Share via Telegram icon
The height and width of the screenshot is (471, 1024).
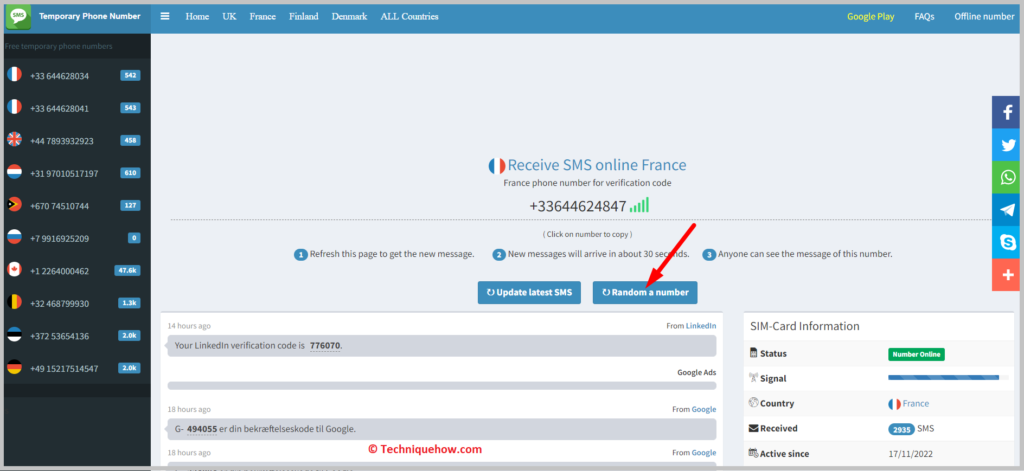tap(1008, 210)
